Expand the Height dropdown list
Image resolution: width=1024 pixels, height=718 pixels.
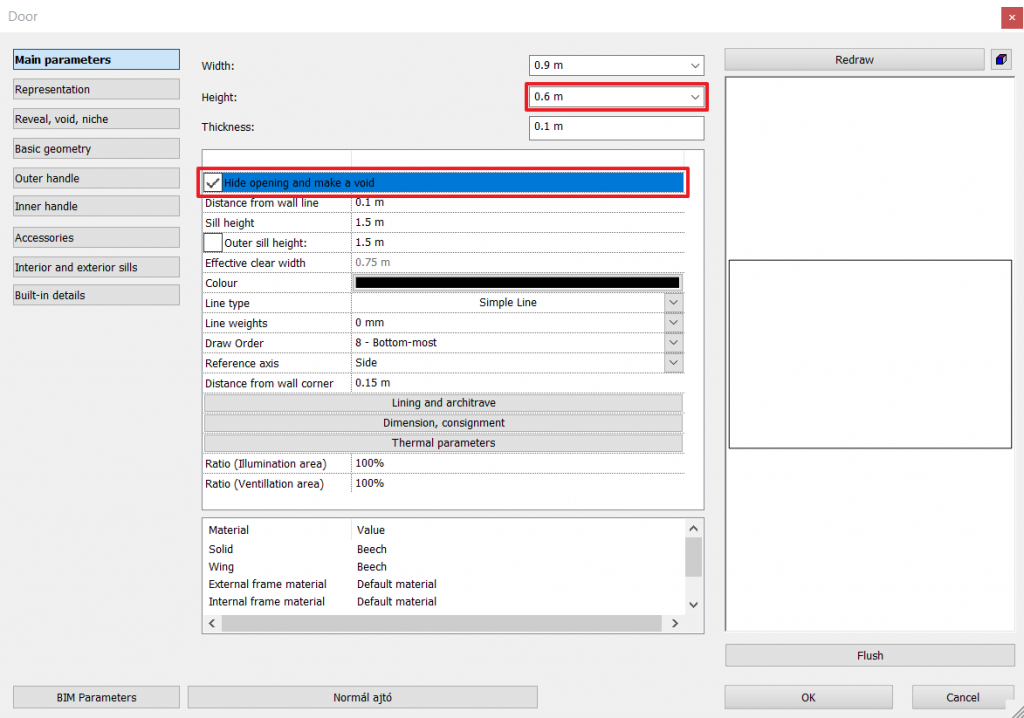tap(695, 97)
